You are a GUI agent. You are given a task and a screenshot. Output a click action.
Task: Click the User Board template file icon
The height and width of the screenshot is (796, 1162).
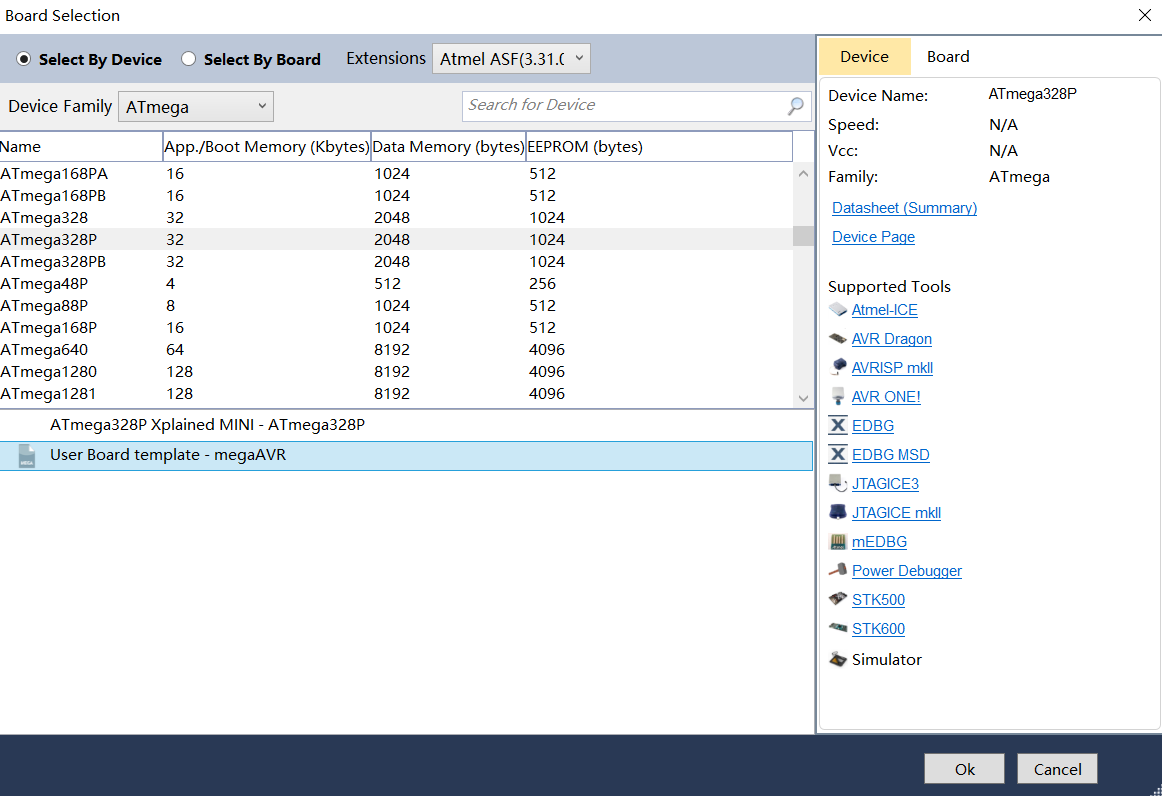point(27,455)
